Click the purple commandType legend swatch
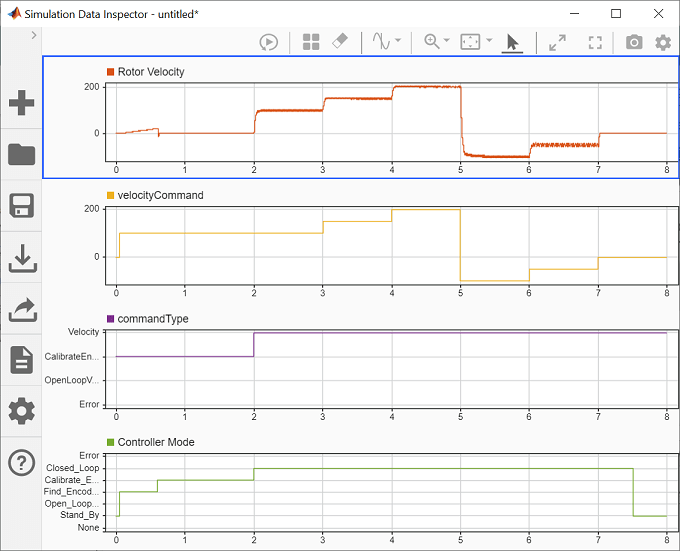 pos(111,319)
